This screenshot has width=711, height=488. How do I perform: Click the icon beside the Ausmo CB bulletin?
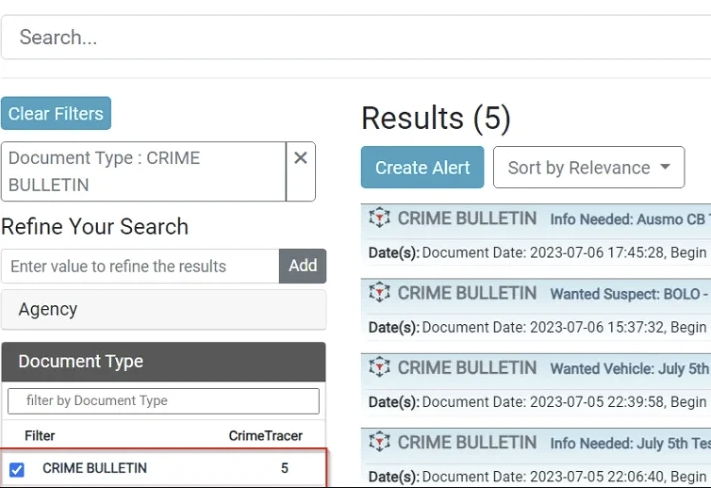coord(379,218)
